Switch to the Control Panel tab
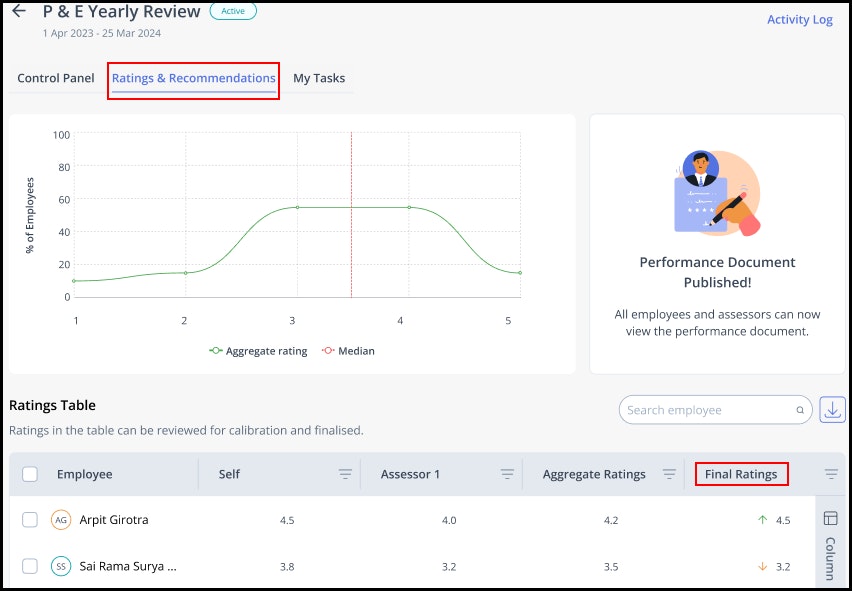Image resolution: width=852 pixels, height=591 pixels. tap(55, 78)
